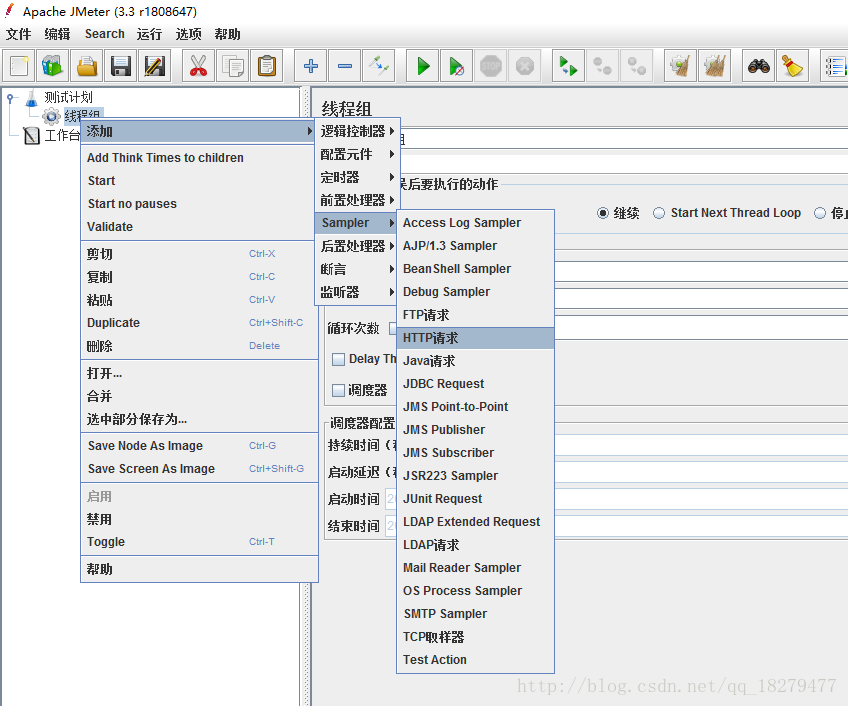This screenshot has height=706, width=848.
Task: Tick the Delay Thread creation checkbox
Action: click(x=338, y=359)
